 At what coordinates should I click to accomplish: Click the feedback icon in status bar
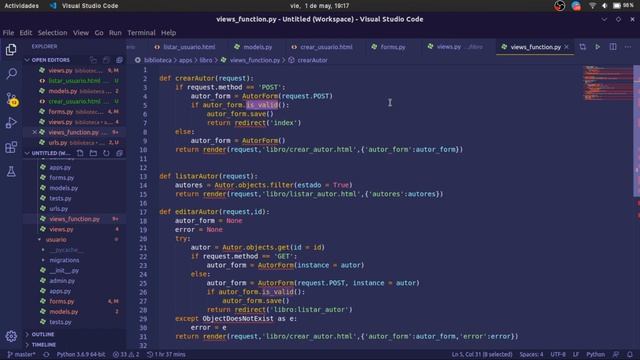[x=616, y=354]
